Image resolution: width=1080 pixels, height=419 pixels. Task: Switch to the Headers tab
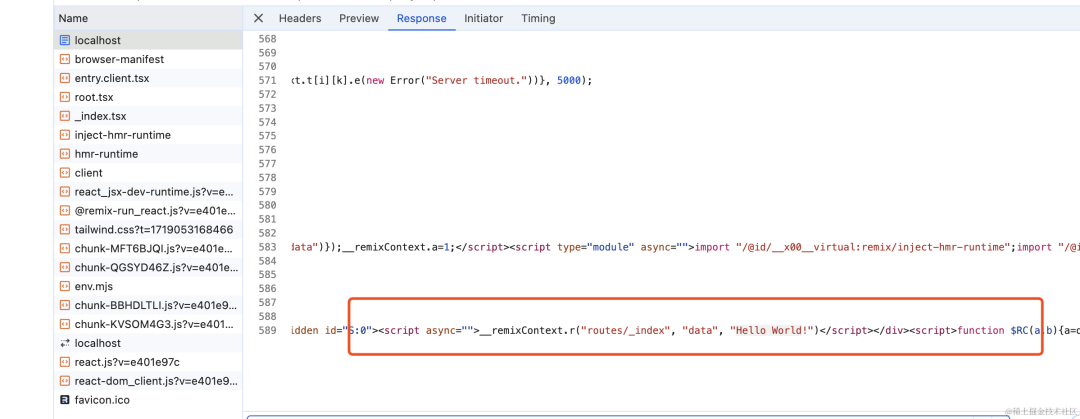pyautogui.click(x=300, y=19)
